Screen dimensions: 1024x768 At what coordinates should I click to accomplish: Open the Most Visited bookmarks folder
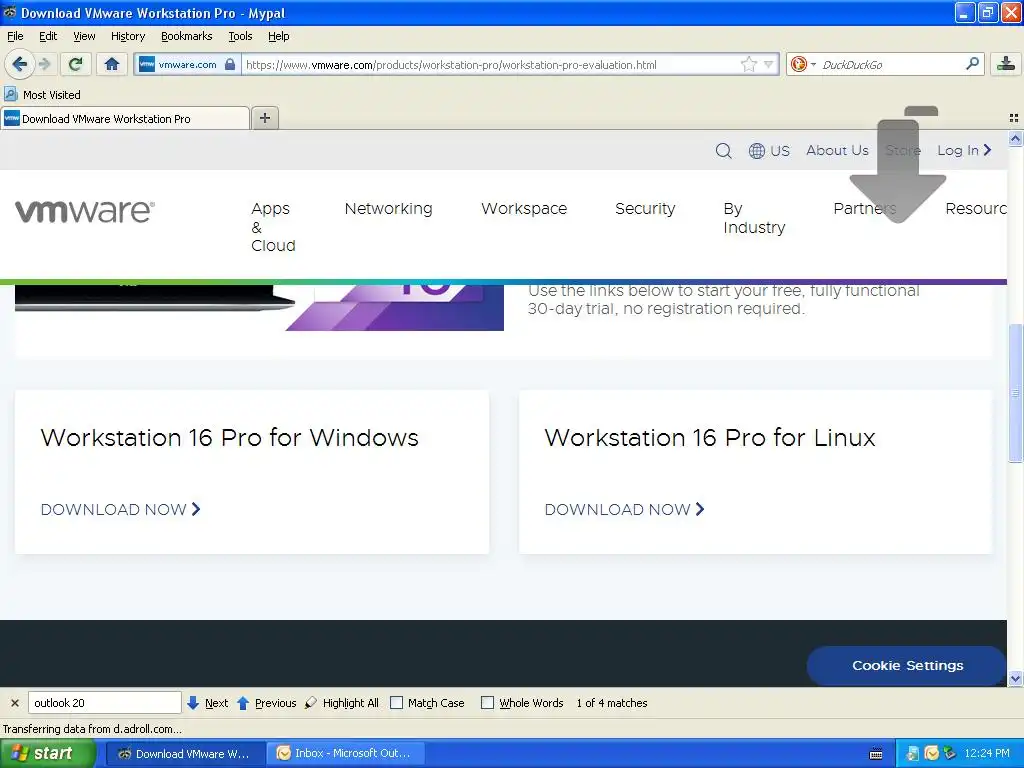(x=42, y=95)
